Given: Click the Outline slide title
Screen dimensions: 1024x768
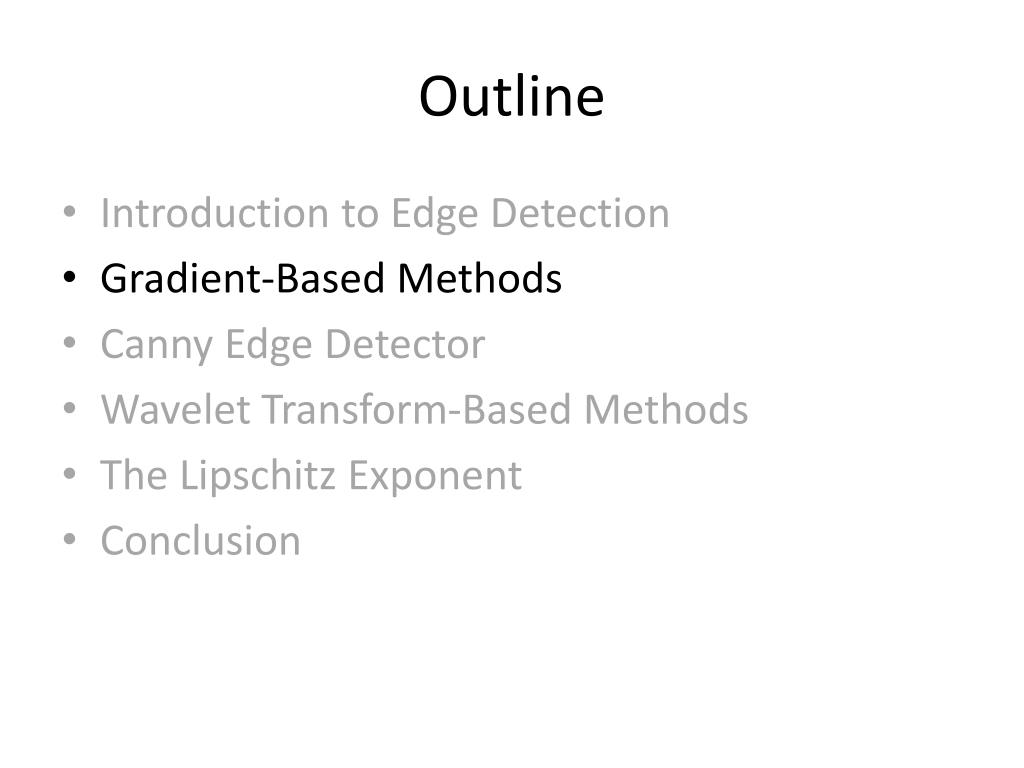Looking at the screenshot, I should 511,96.
